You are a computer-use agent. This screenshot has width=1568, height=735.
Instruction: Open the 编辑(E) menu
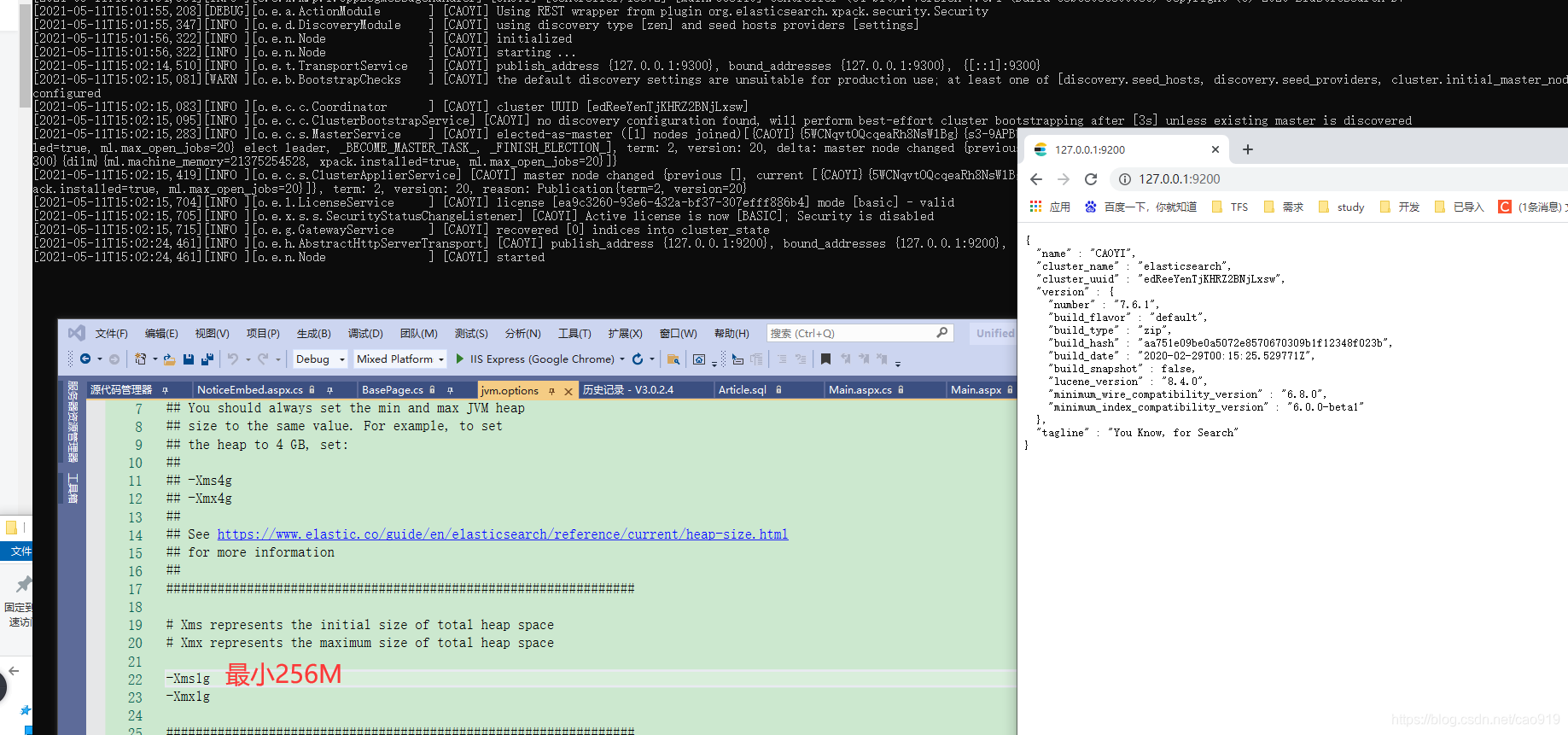[161, 334]
